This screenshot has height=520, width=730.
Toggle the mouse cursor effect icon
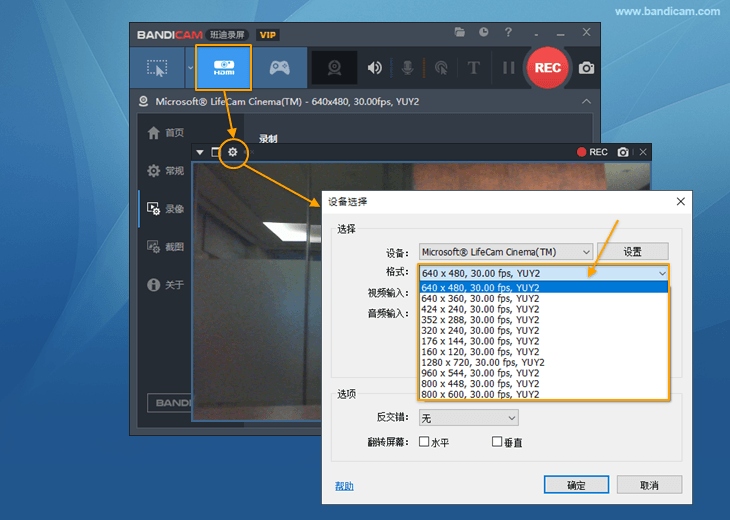coord(441,68)
